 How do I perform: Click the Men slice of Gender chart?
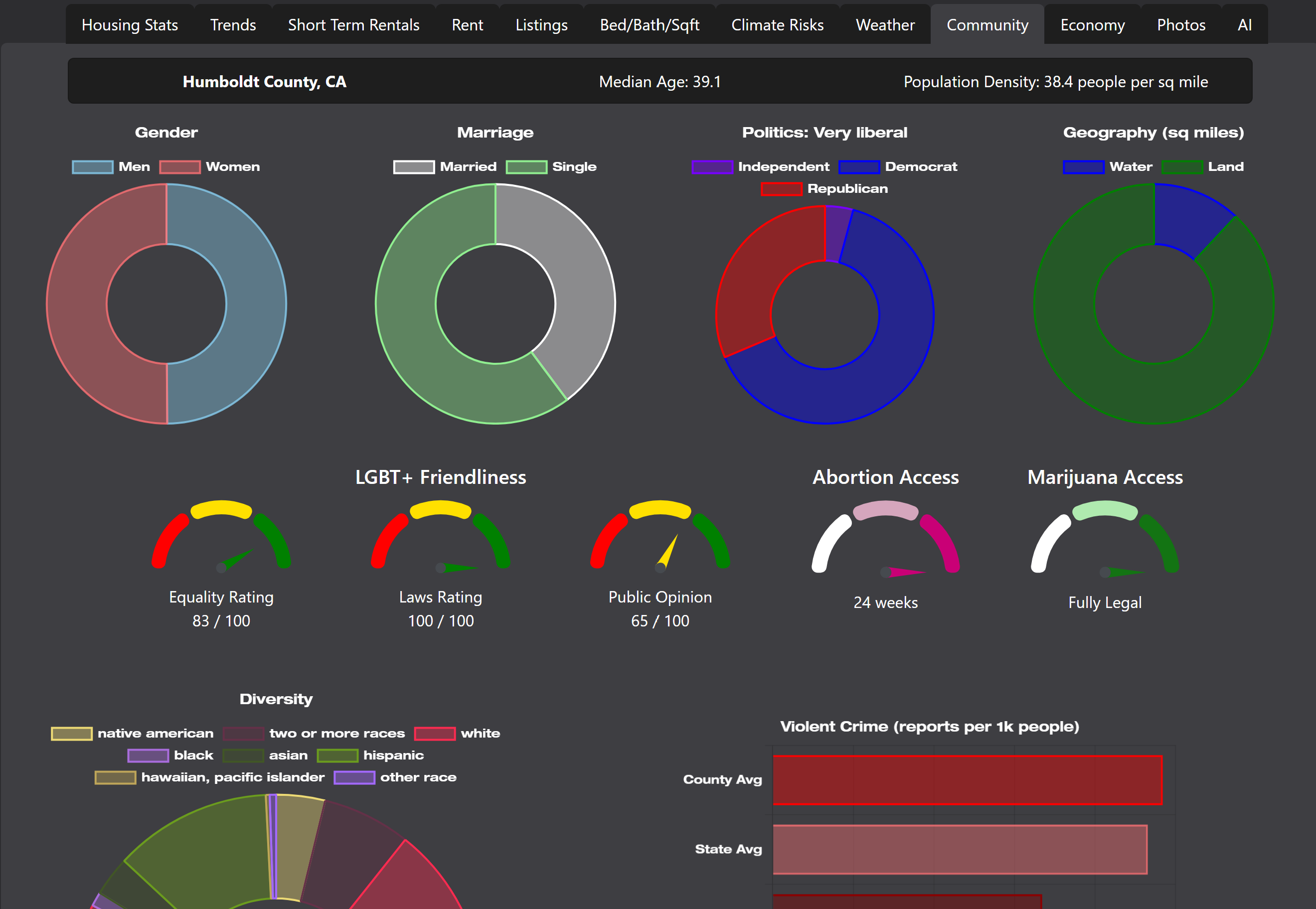[256, 303]
